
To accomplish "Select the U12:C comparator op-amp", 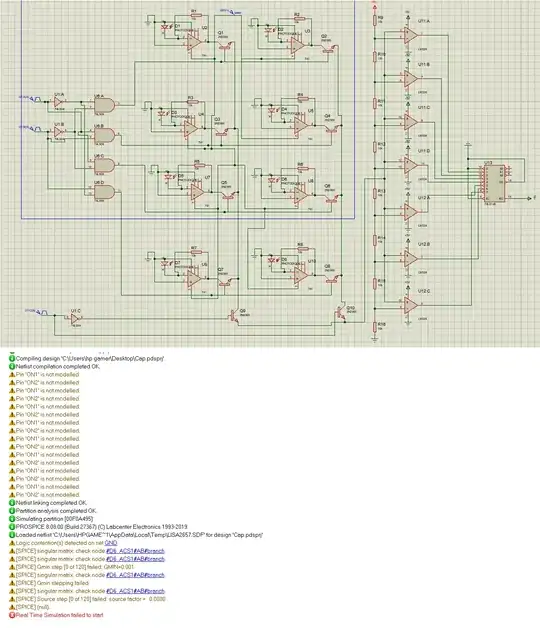I will coord(411,305).
